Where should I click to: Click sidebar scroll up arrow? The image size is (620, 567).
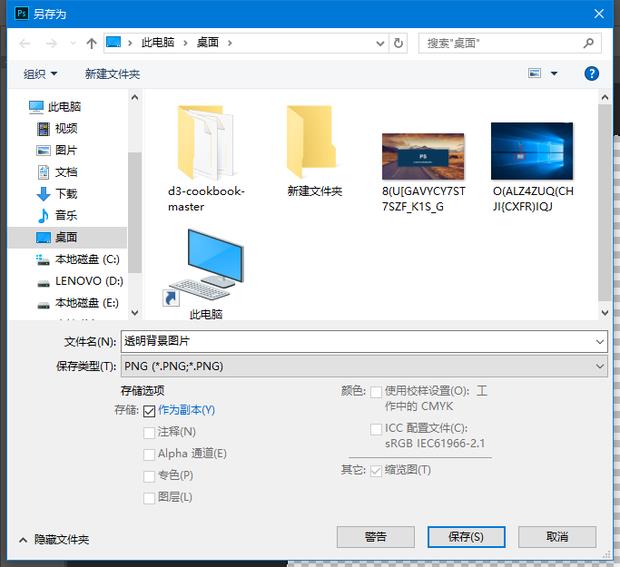click(x=134, y=97)
